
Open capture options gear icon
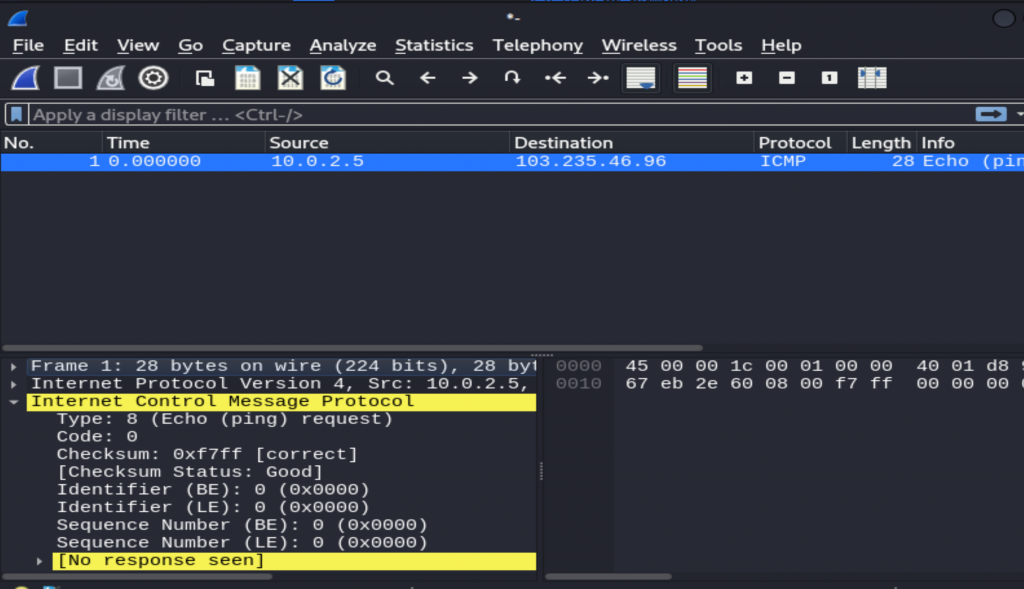pyautogui.click(x=153, y=78)
